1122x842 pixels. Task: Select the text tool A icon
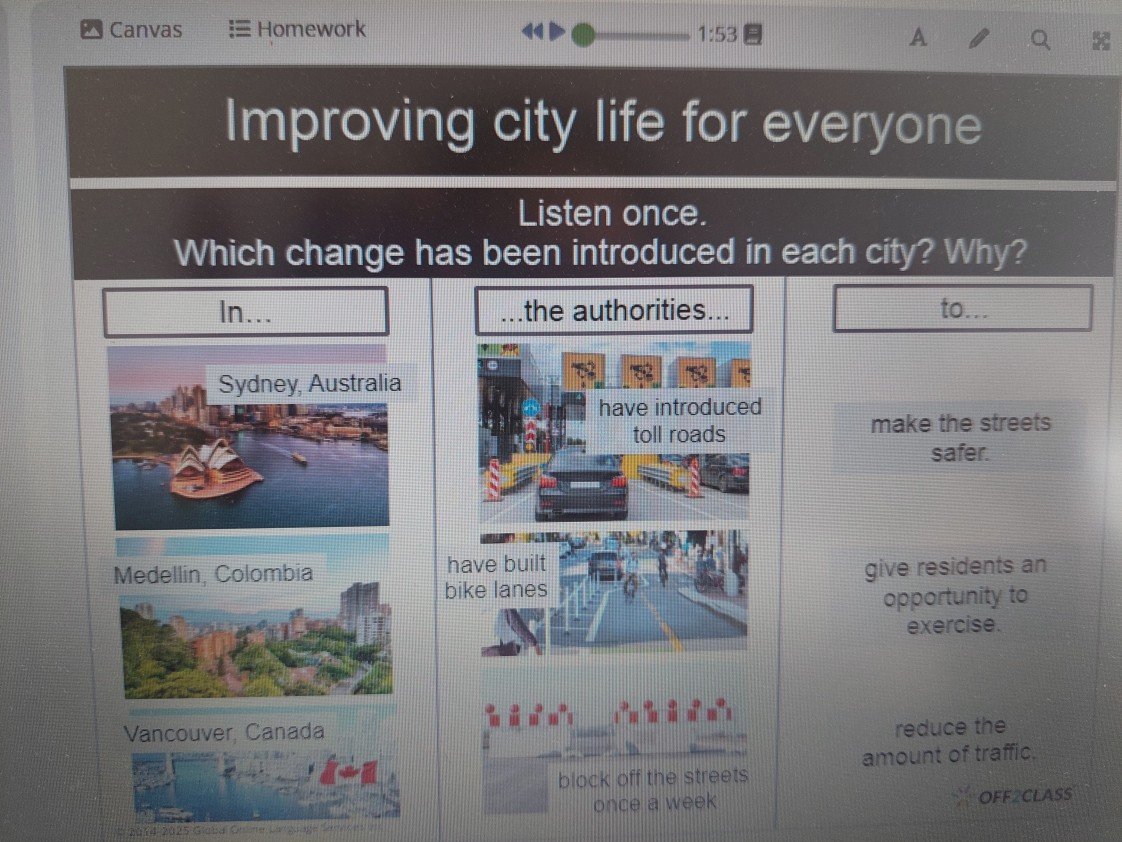click(x=917, y=39)
